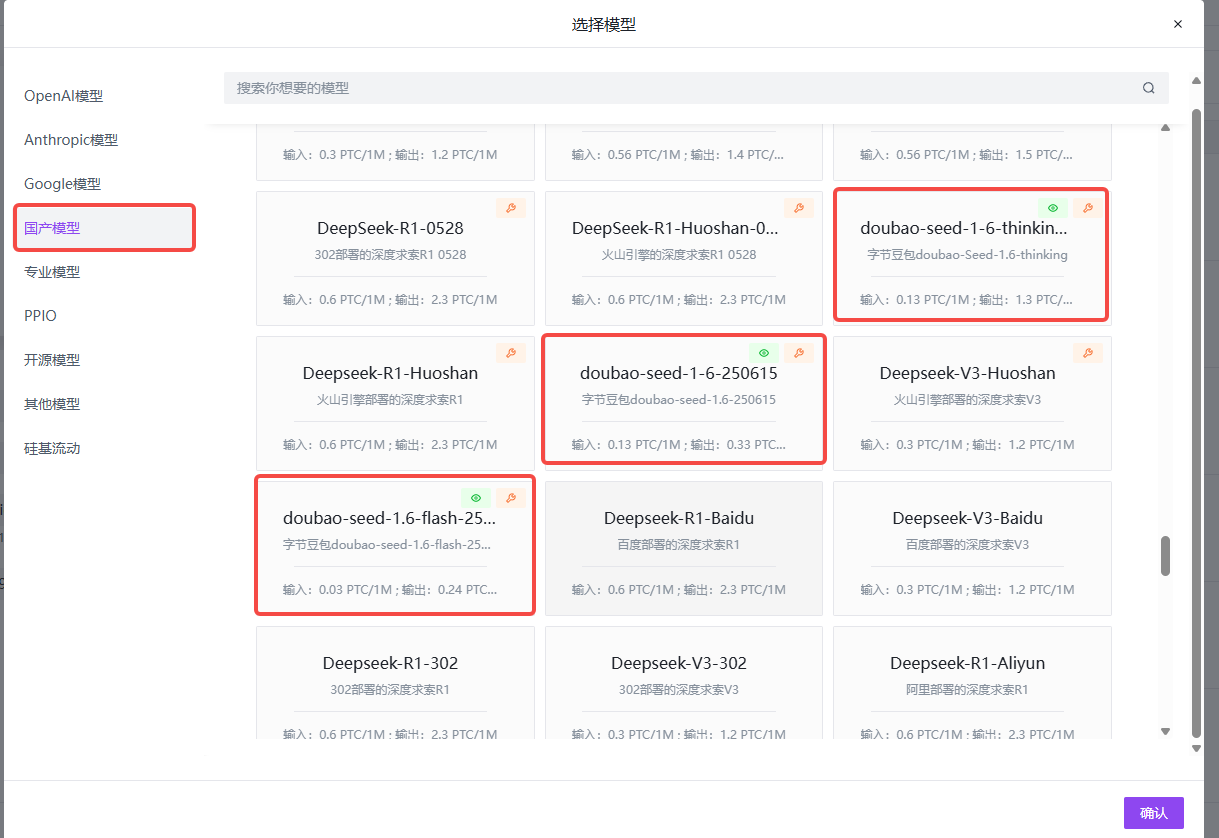
Task: Click the search magnifier icon
Action: pos(1149,88)
